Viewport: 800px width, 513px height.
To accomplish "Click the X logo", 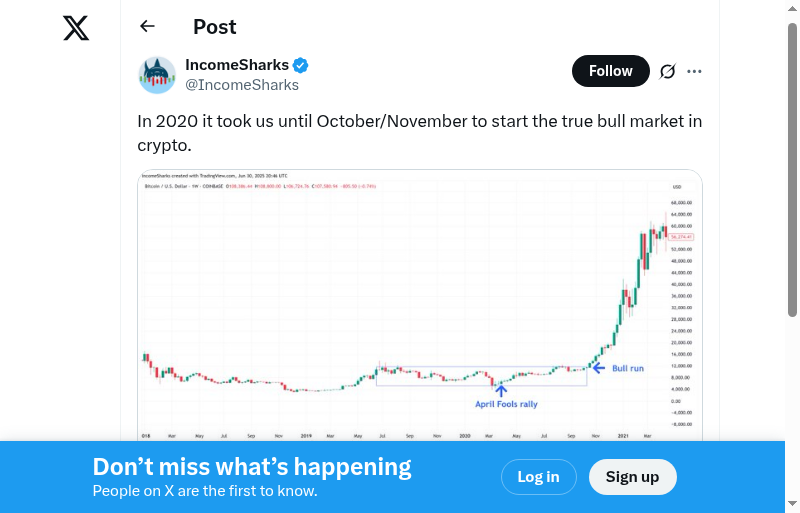I will pos(76,28).
